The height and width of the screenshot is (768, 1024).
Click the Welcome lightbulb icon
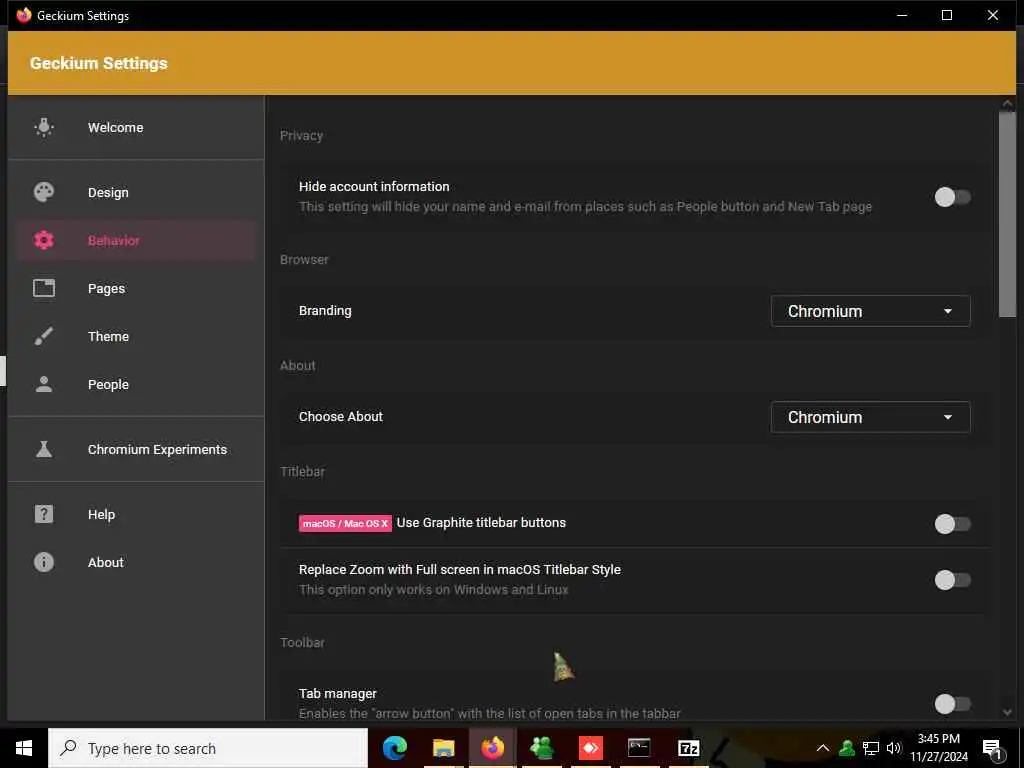pos(44,127)
